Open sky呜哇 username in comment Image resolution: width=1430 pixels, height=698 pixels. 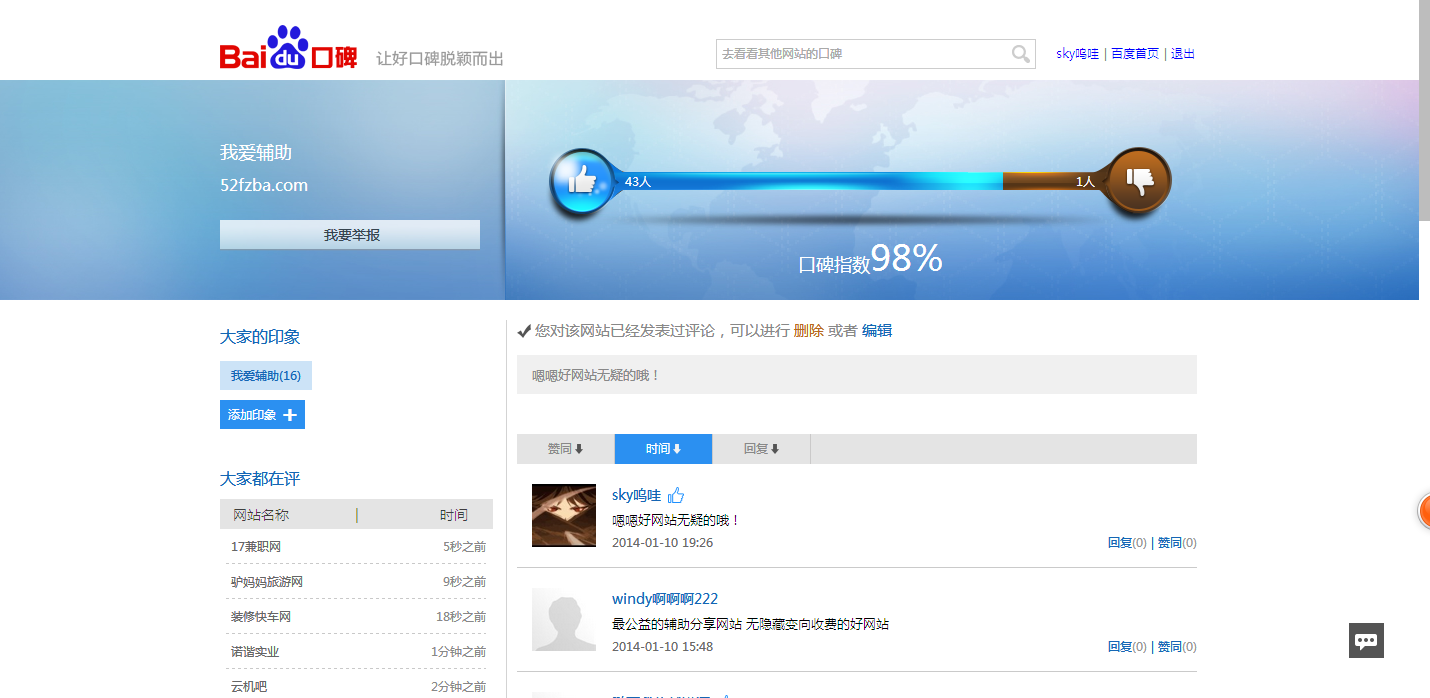[x=636, y=495]
